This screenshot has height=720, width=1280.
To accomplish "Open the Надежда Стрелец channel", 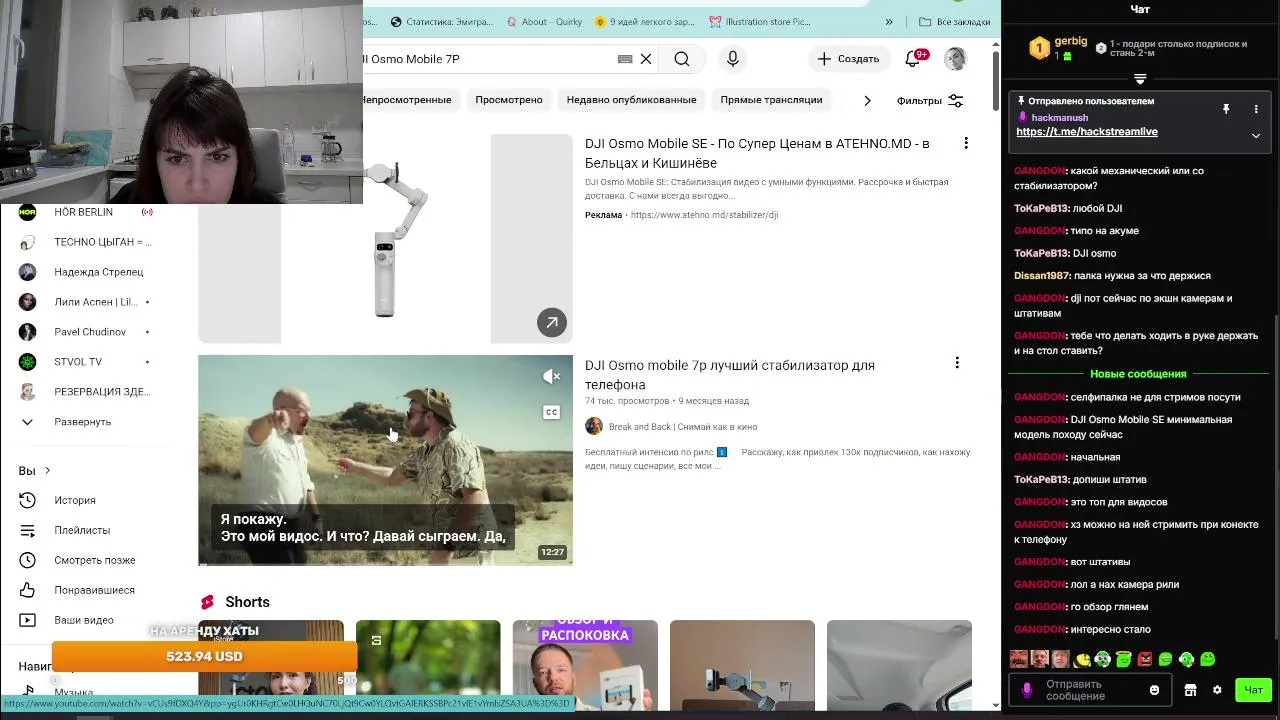I will (x=98, y=272).
